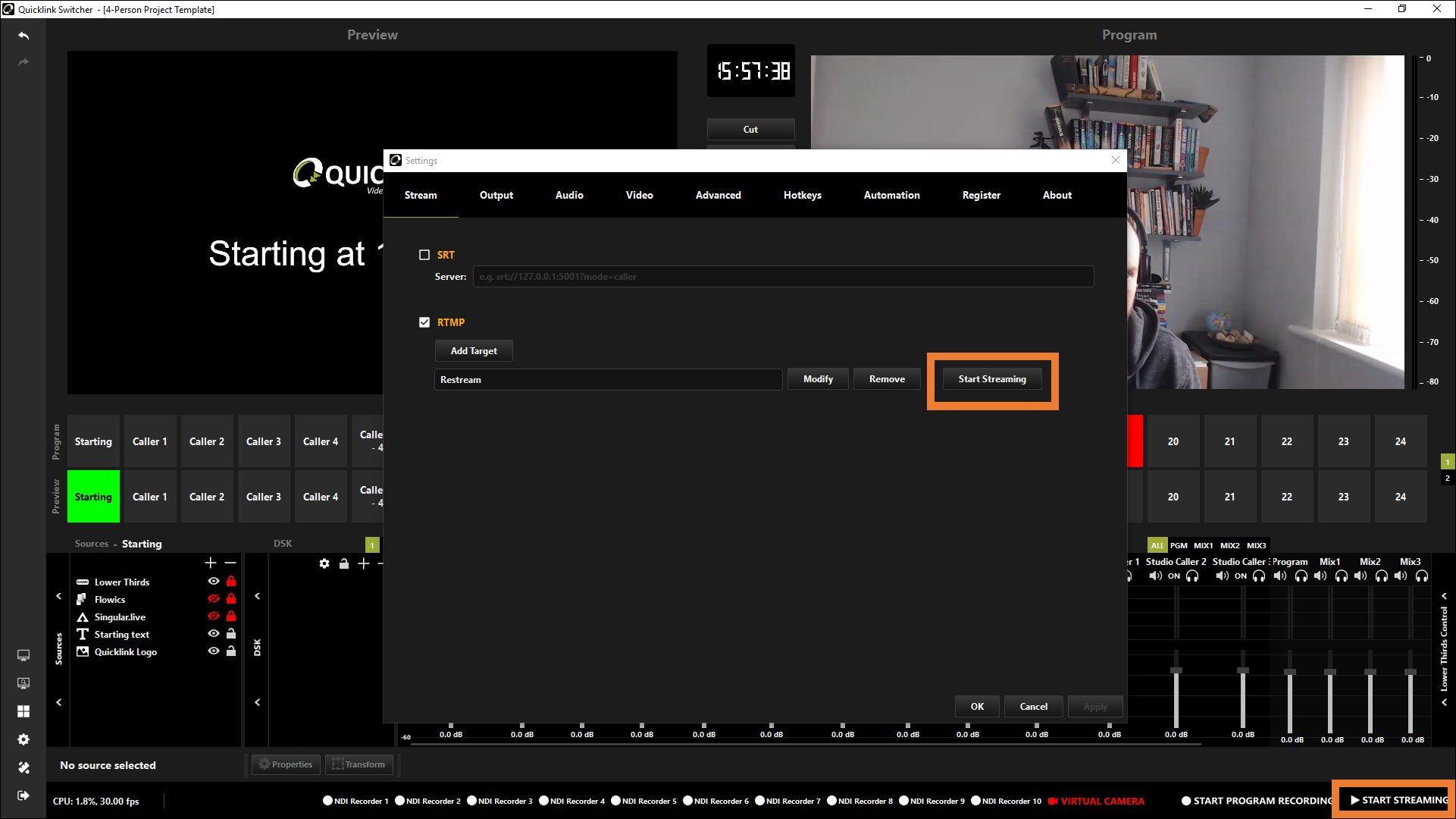The image size is (1456, 819).
Task: Click the undo arrow in left sidebar
Action: (23, 36)
